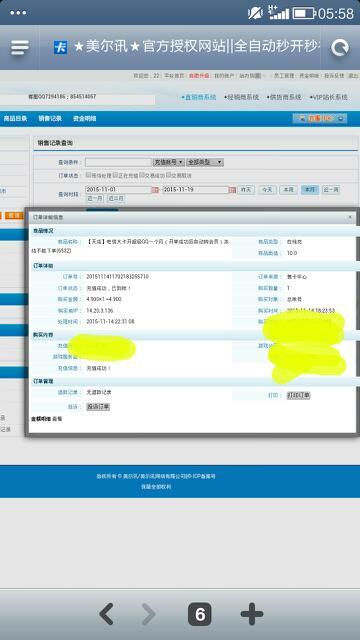Click the red link in top utility bar

[199, 76]
